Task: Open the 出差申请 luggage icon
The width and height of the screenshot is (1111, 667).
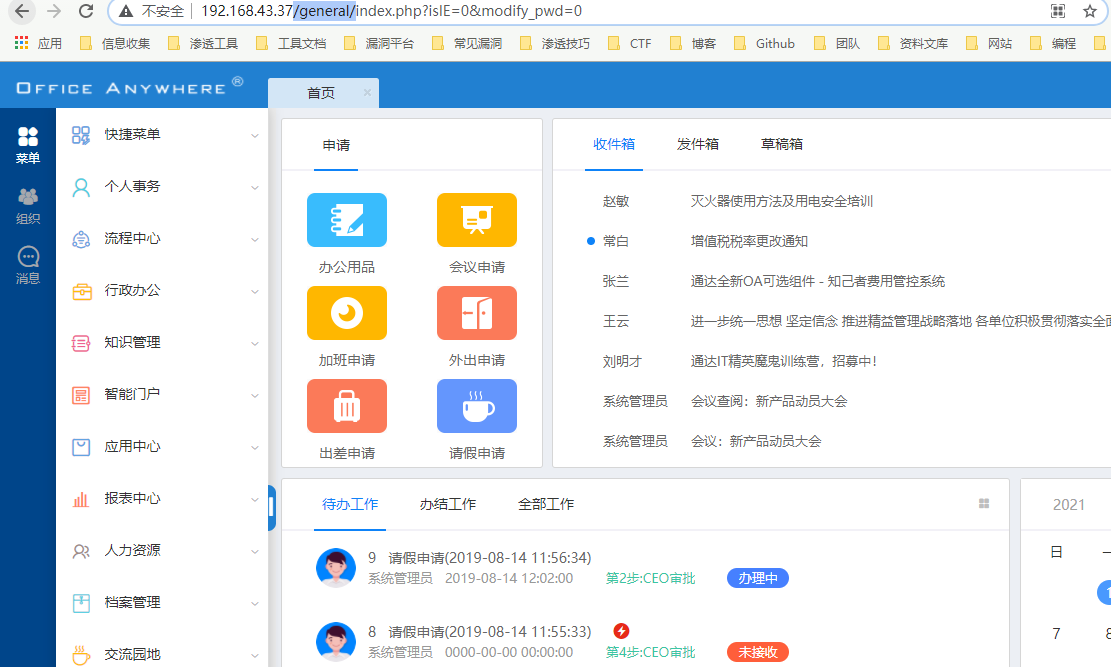Action: click(x=346, y=406)
